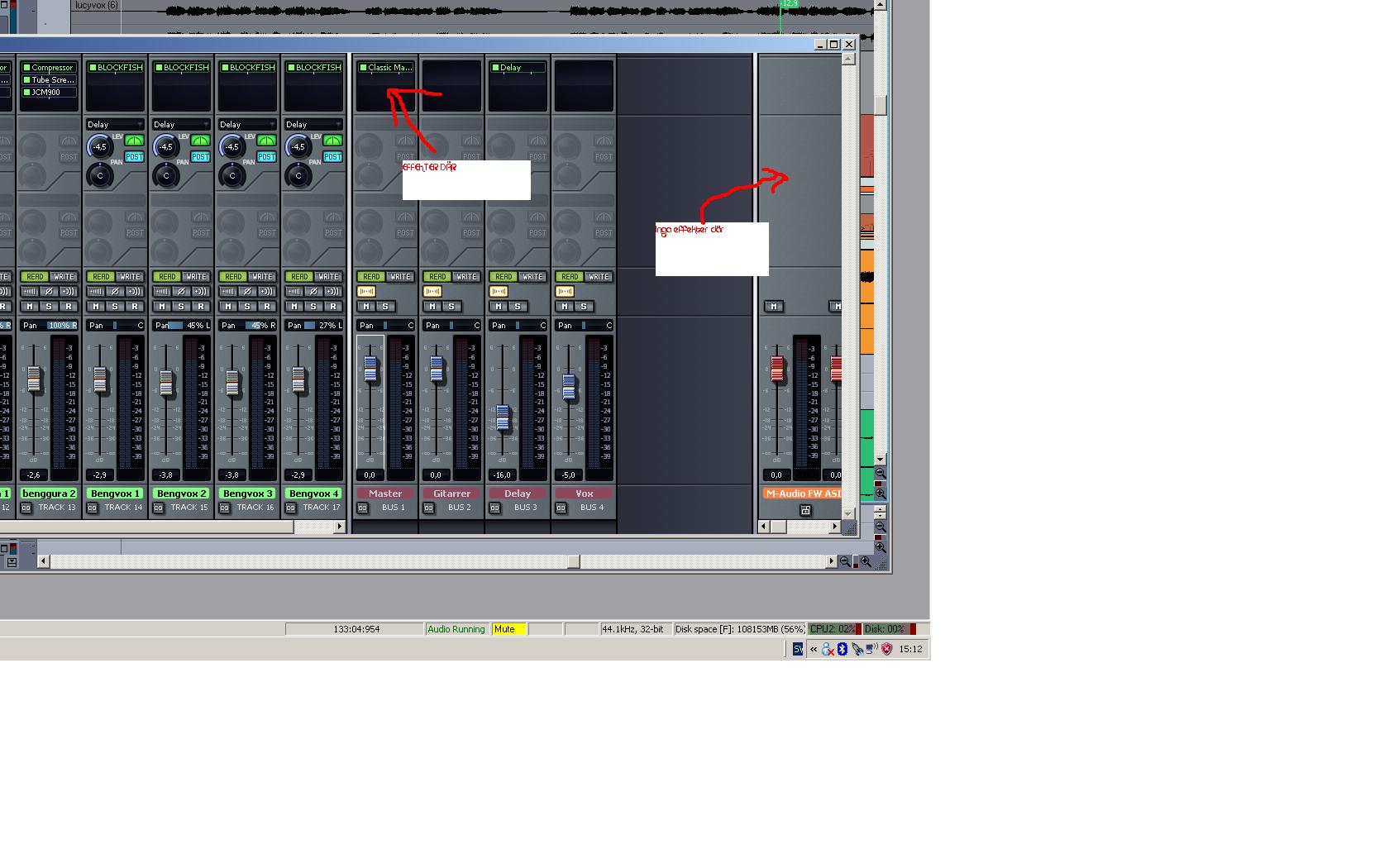Arm record on the benggura 2 track
Viewport: 1389px width, 868px height.
point(69,307)
